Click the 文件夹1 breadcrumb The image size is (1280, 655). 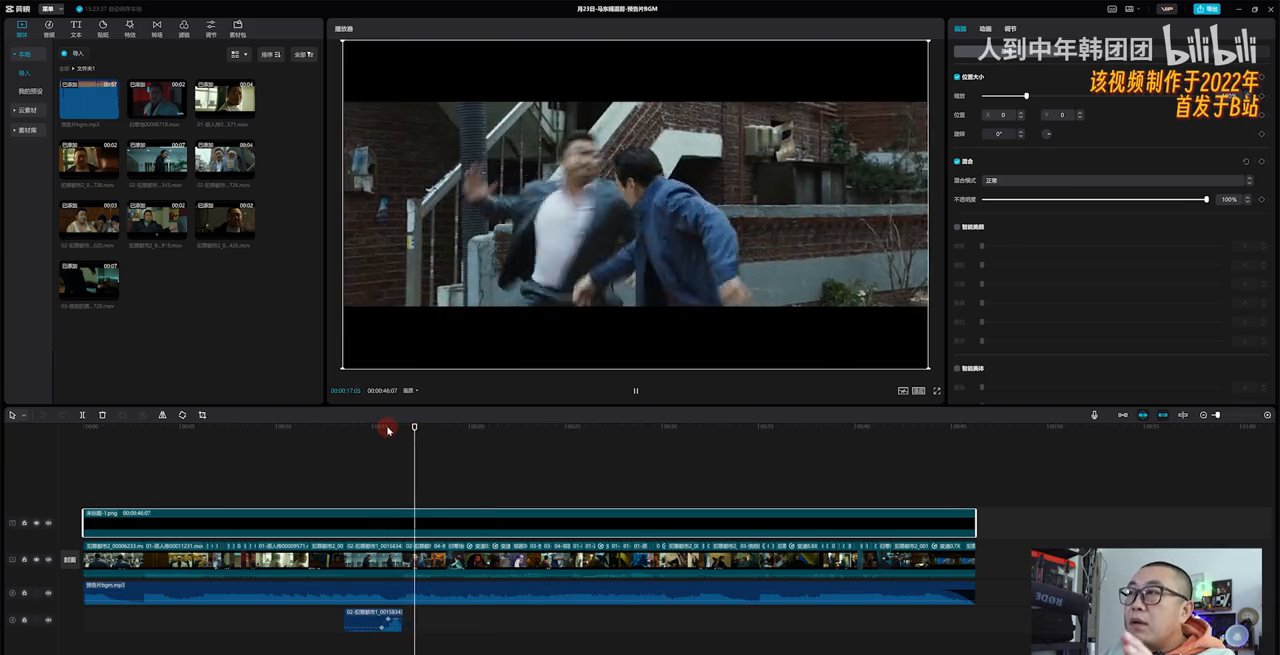coord(85,68)
